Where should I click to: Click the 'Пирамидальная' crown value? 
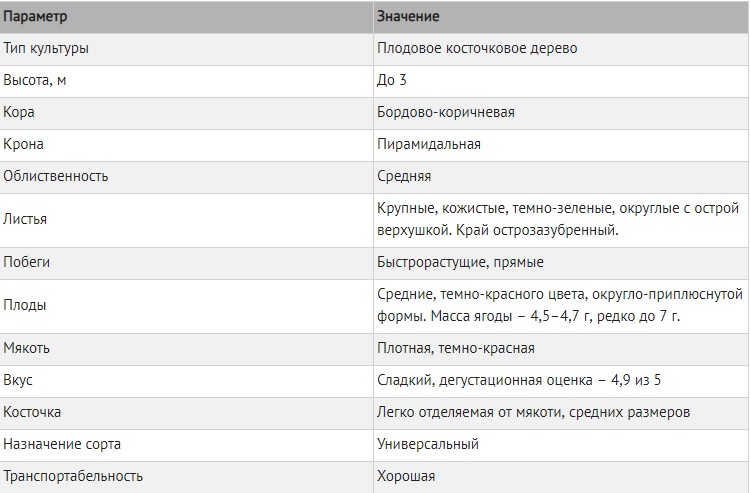click(x=429, y=143)
